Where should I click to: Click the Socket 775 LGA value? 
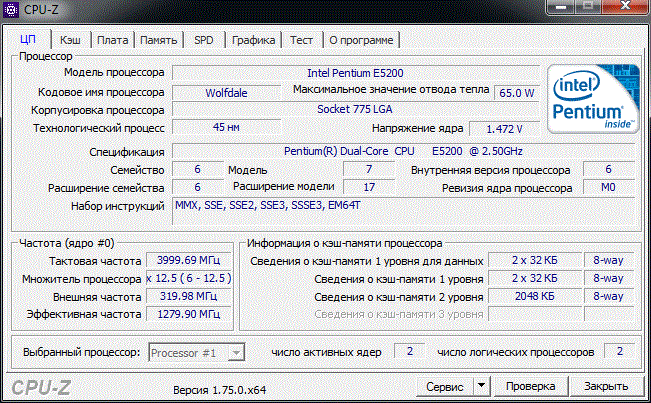click(x=355, y=109)
